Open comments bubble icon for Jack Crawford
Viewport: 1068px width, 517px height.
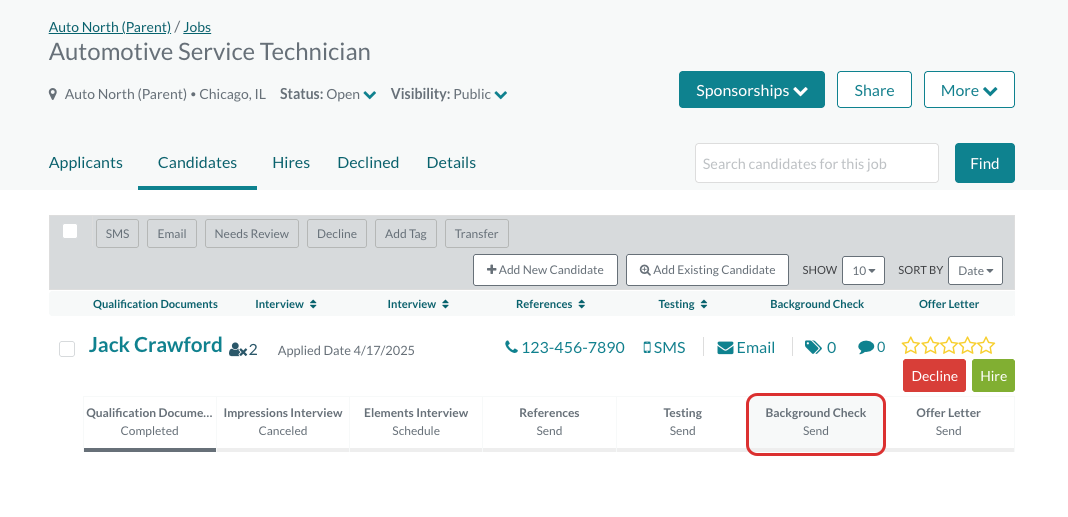866,347
